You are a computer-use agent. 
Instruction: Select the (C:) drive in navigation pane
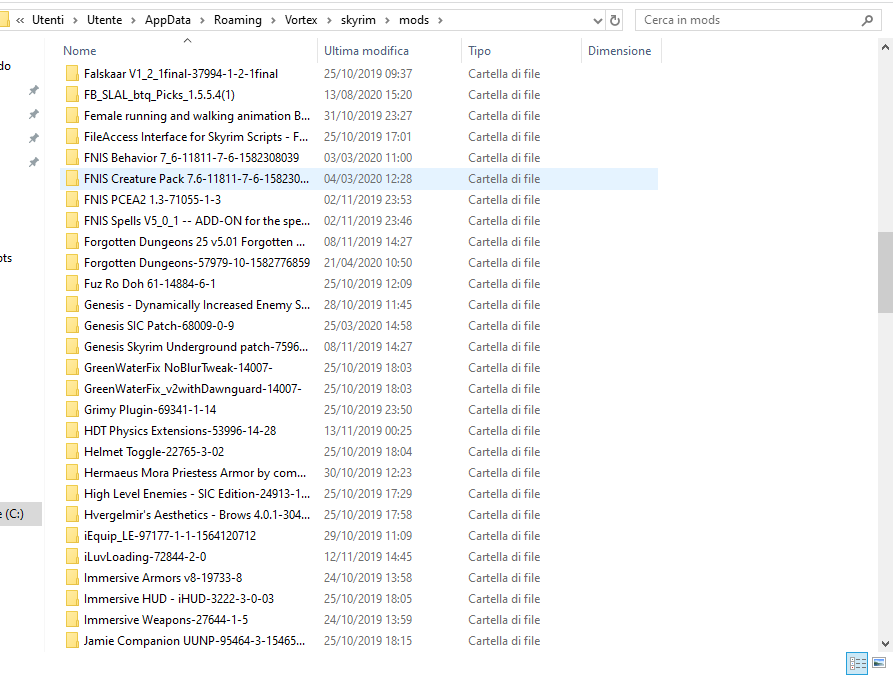click(x=21, y=514)
